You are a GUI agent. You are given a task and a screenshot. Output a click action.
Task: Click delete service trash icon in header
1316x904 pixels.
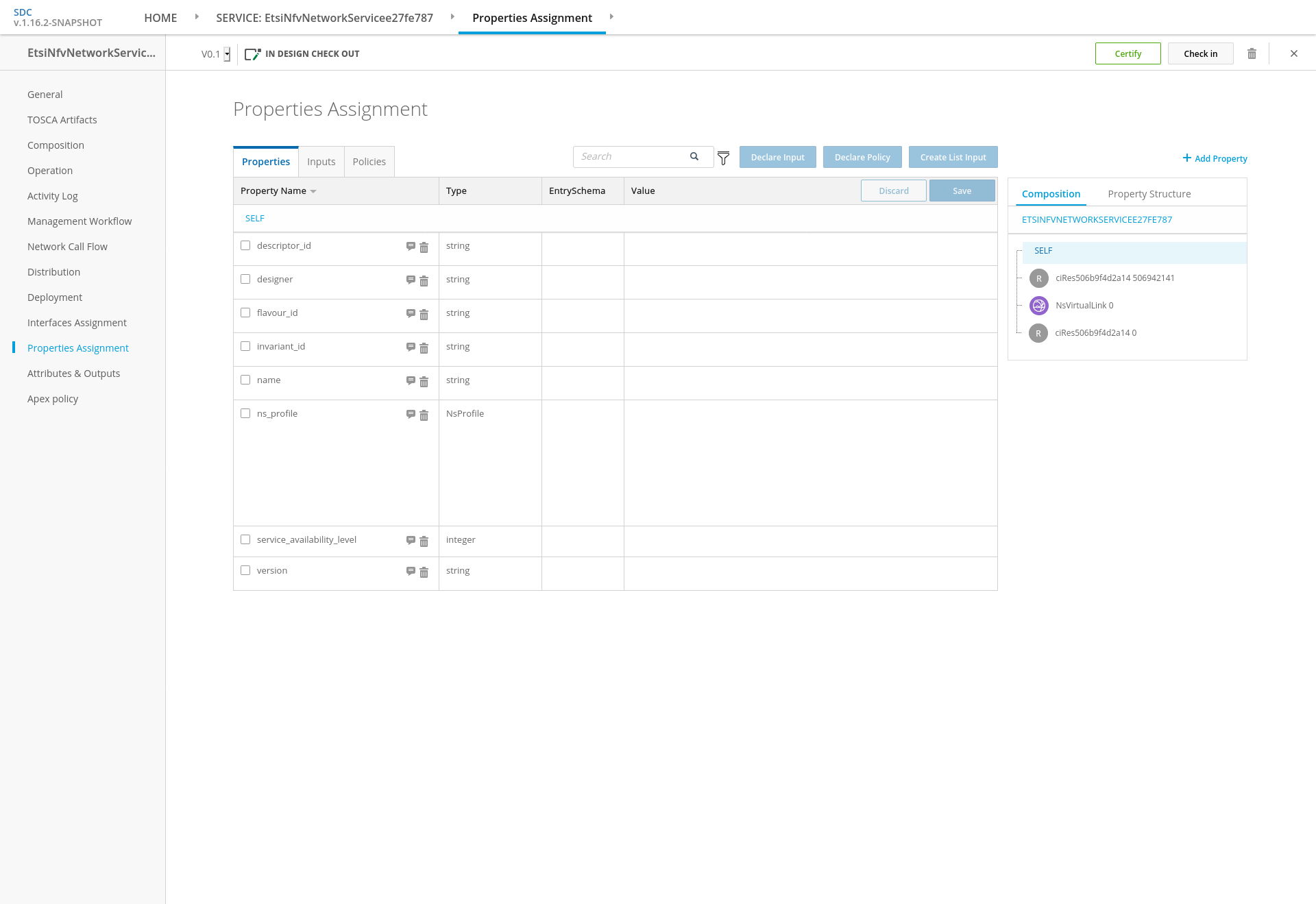click(x=1252, y=53)
